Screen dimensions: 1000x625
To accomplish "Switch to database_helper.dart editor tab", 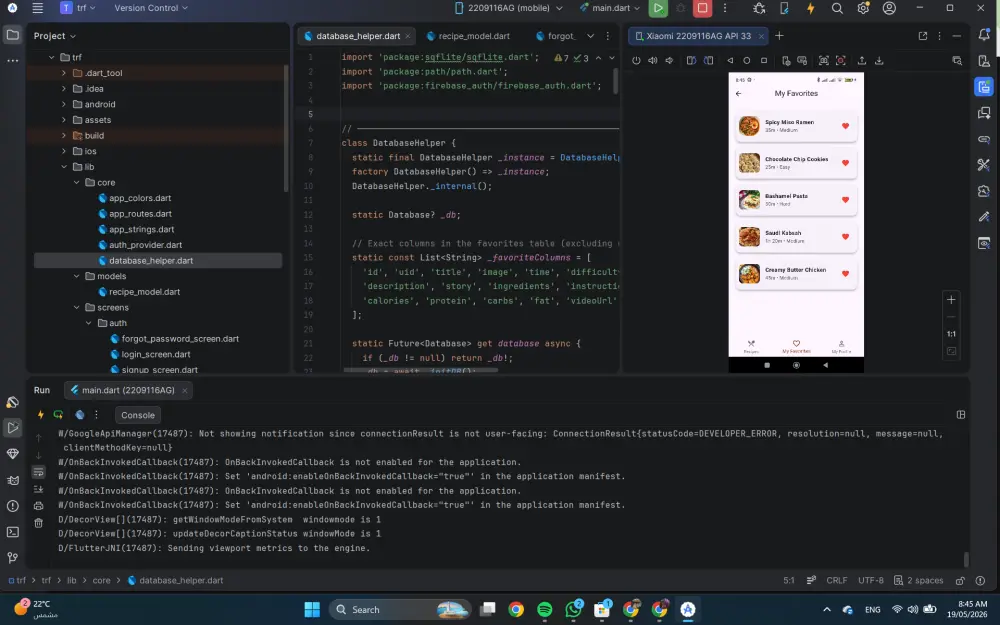I will (x=357, y=36).
